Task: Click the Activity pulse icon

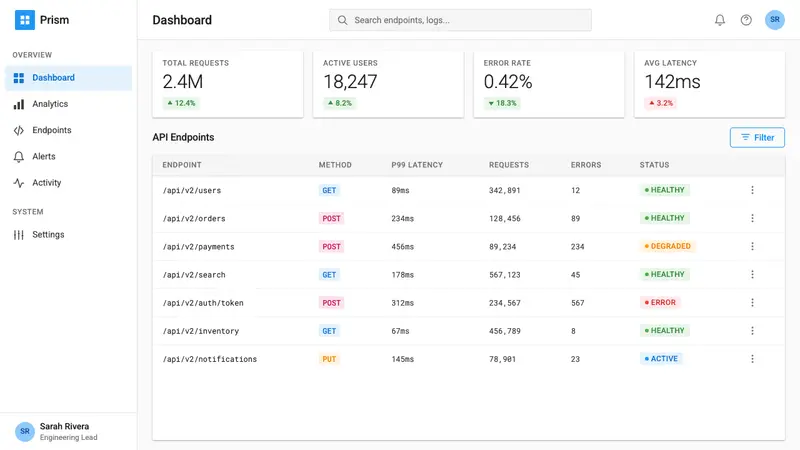Action: (19, 183)
